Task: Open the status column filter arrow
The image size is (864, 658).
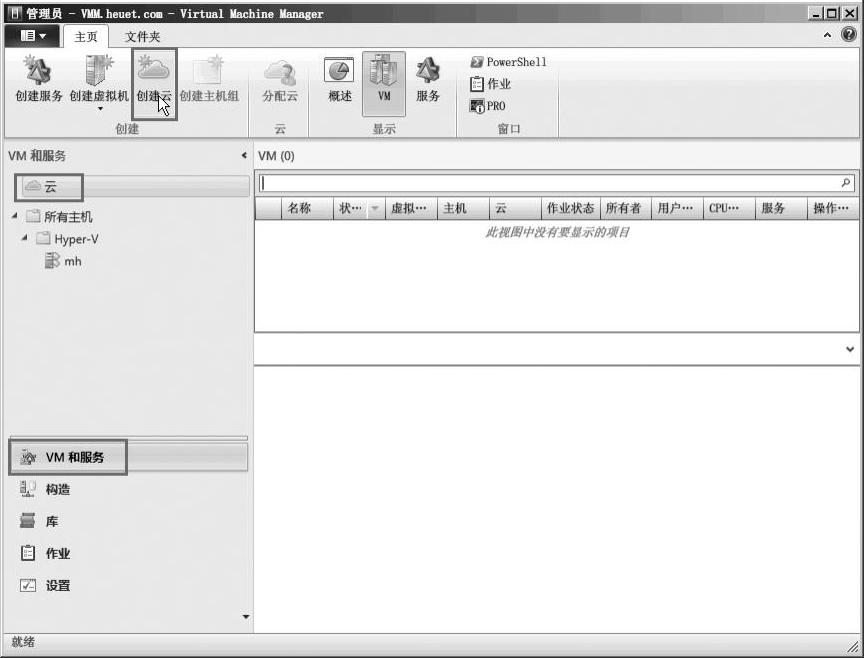Action: [375, 208]
